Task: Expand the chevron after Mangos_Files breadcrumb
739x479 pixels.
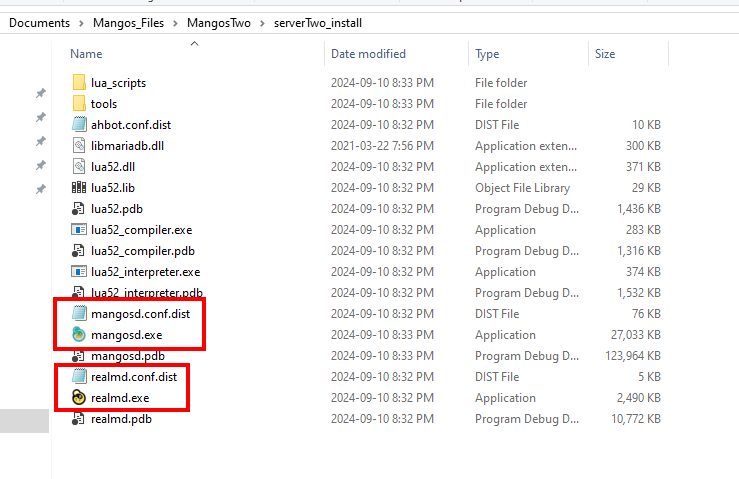Action: click(175, 24)
